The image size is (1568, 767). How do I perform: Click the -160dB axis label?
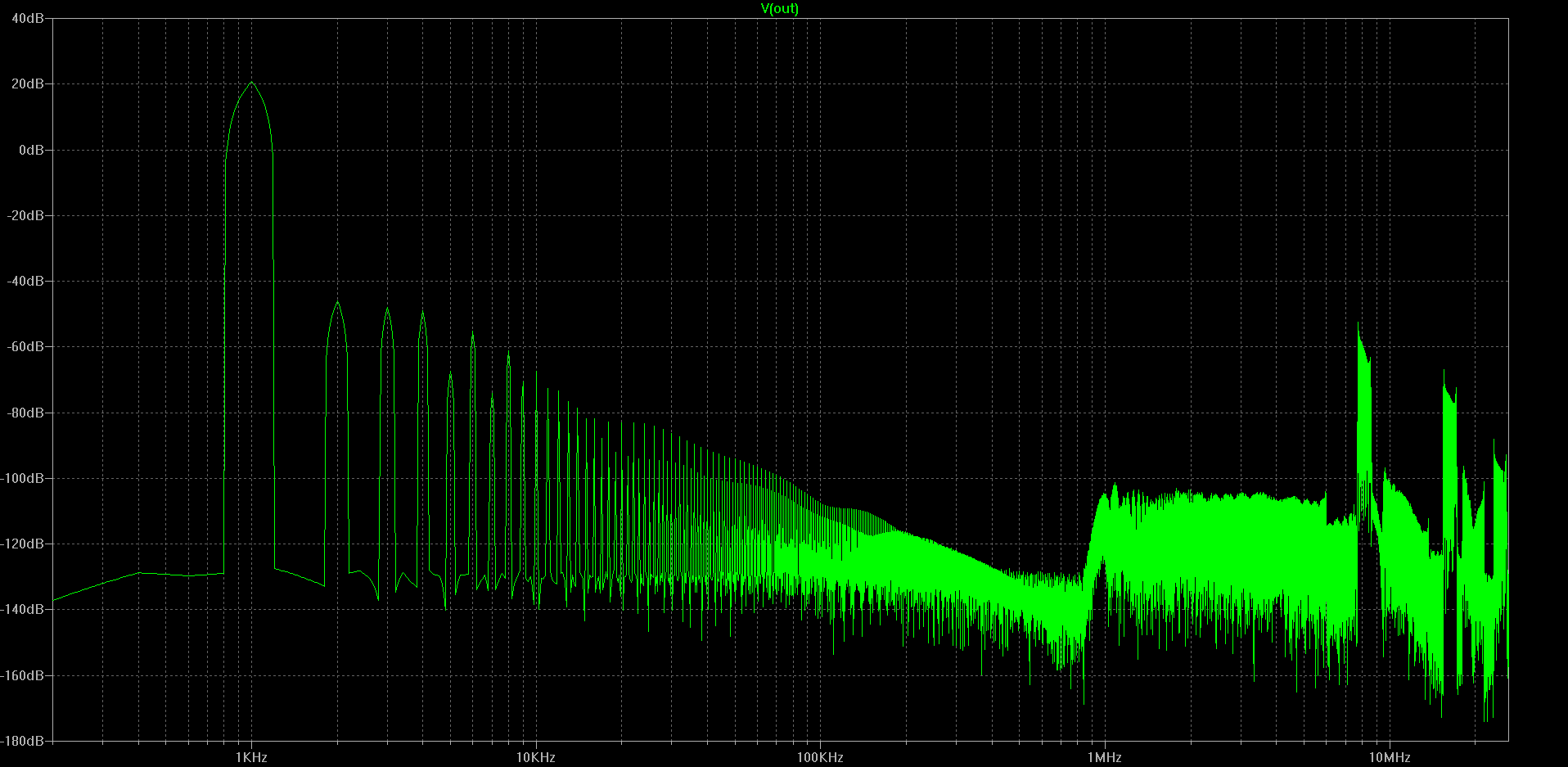coord(23,675)
